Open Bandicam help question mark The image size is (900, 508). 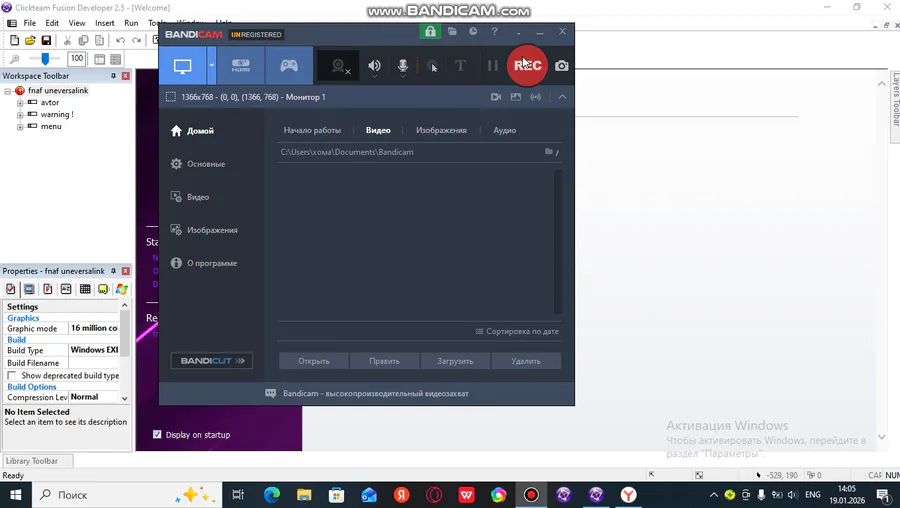pos(494,31)
